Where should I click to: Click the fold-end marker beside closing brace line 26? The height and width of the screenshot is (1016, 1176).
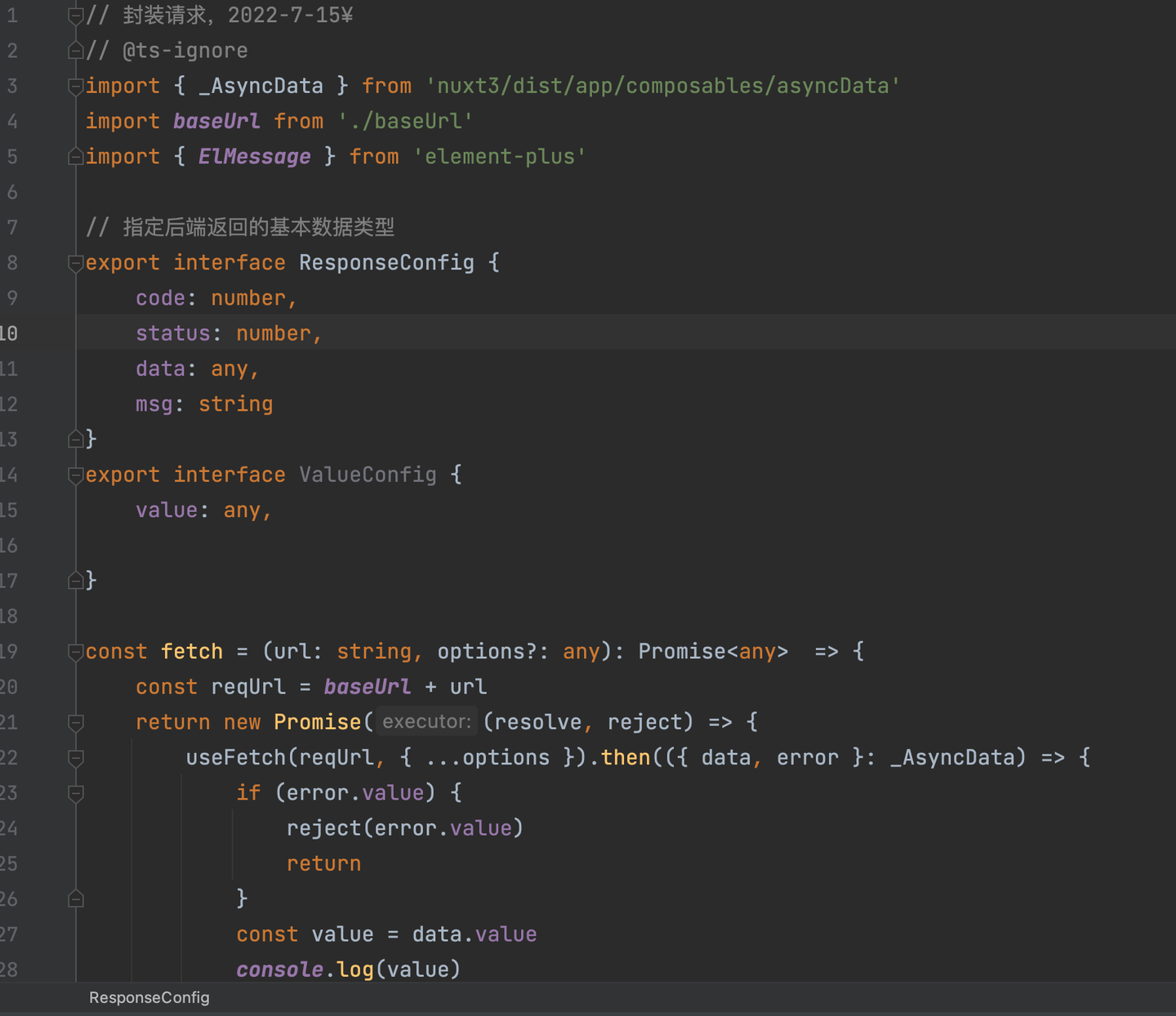pyautogui.click(x=75, y=898)
